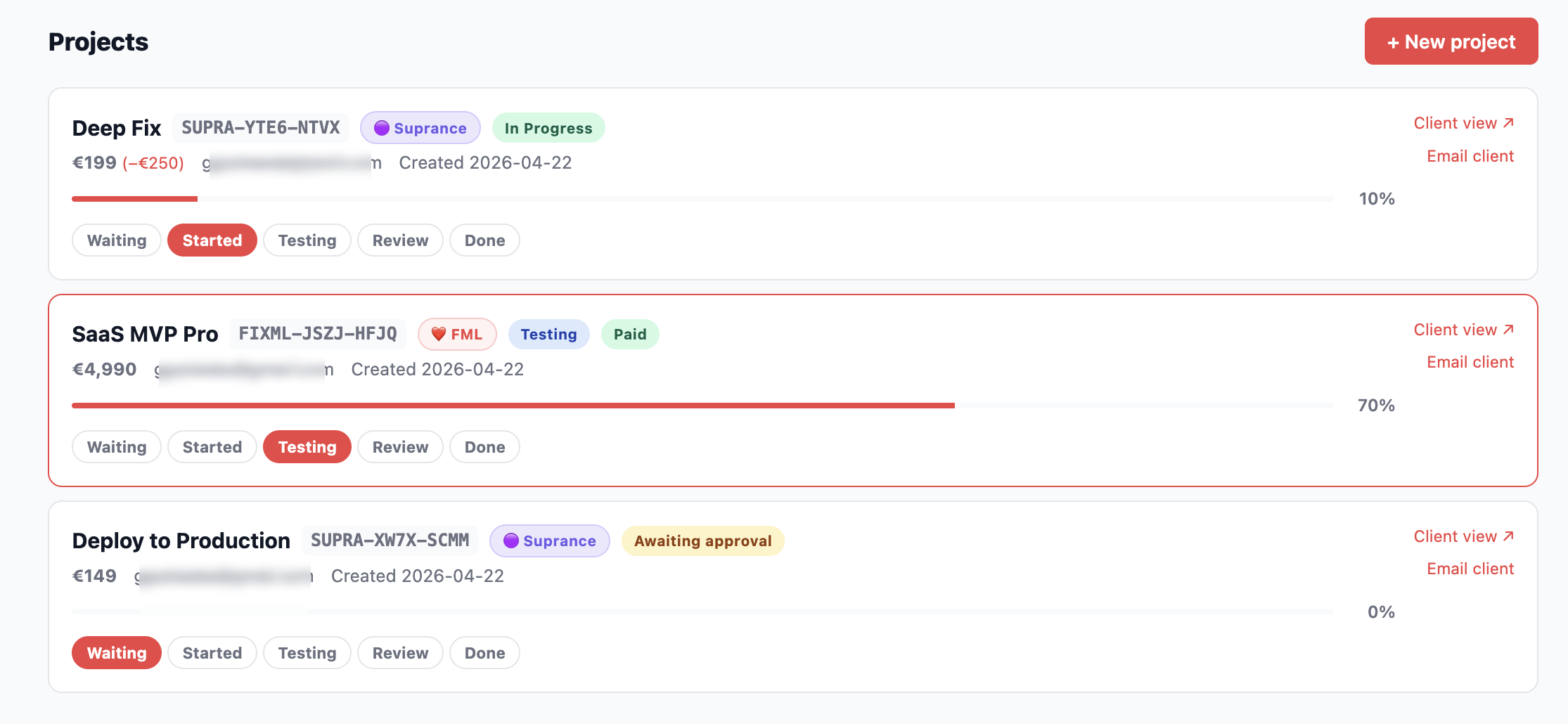
Task: Click Created 2026-04-22 on Deep Fix
Action: [485, 162]
